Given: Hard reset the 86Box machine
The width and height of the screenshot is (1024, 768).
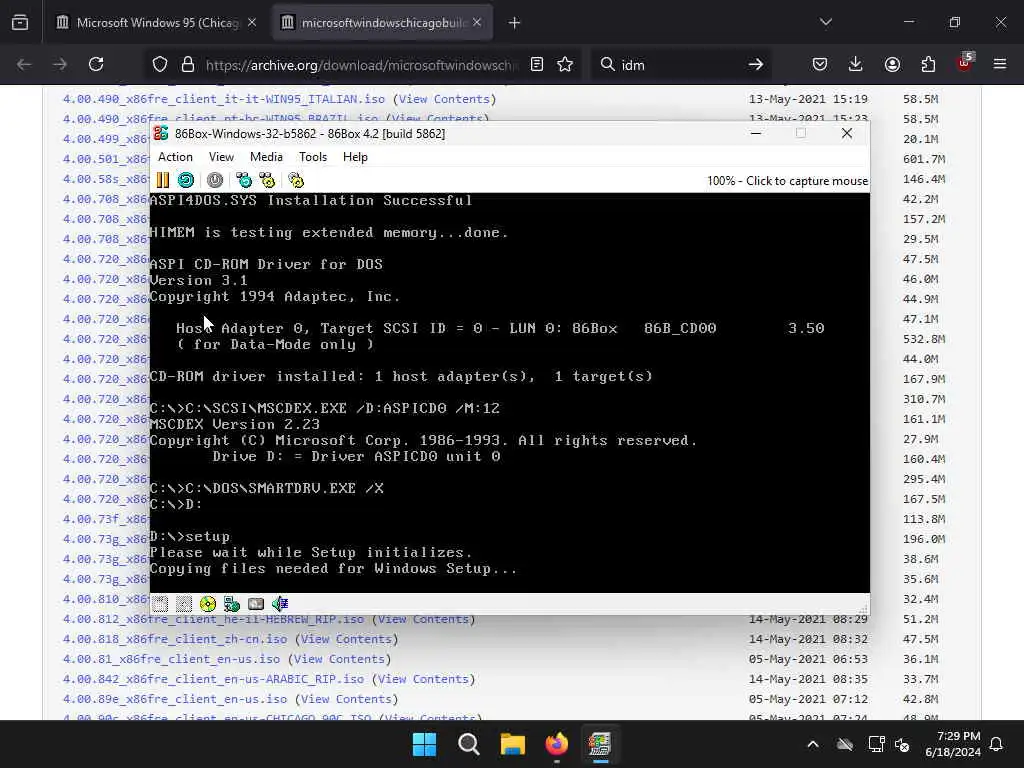Looking at the screenshot, I should (186, 180).
